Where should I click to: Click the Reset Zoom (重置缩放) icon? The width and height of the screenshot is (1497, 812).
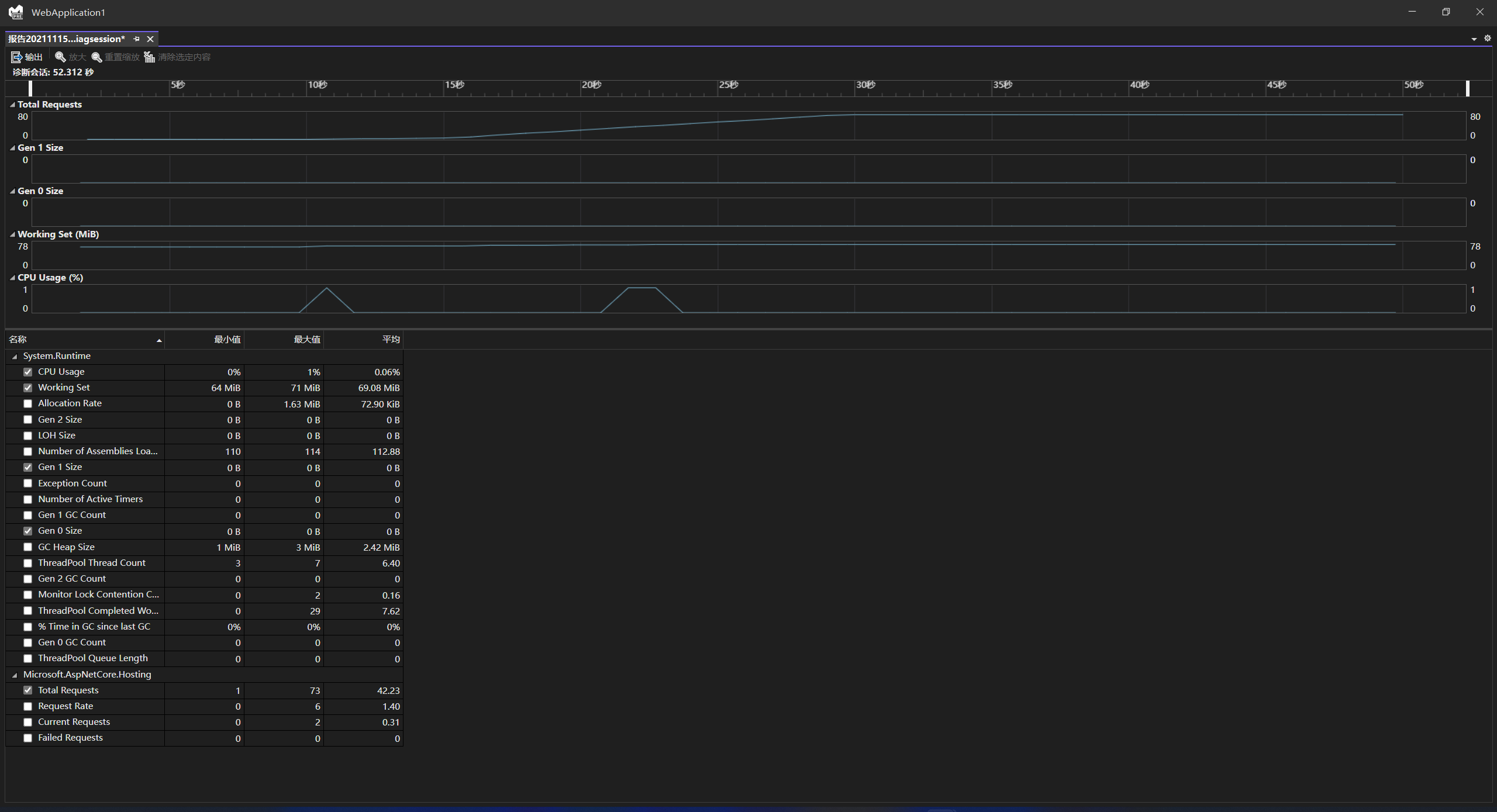(96, 57)
